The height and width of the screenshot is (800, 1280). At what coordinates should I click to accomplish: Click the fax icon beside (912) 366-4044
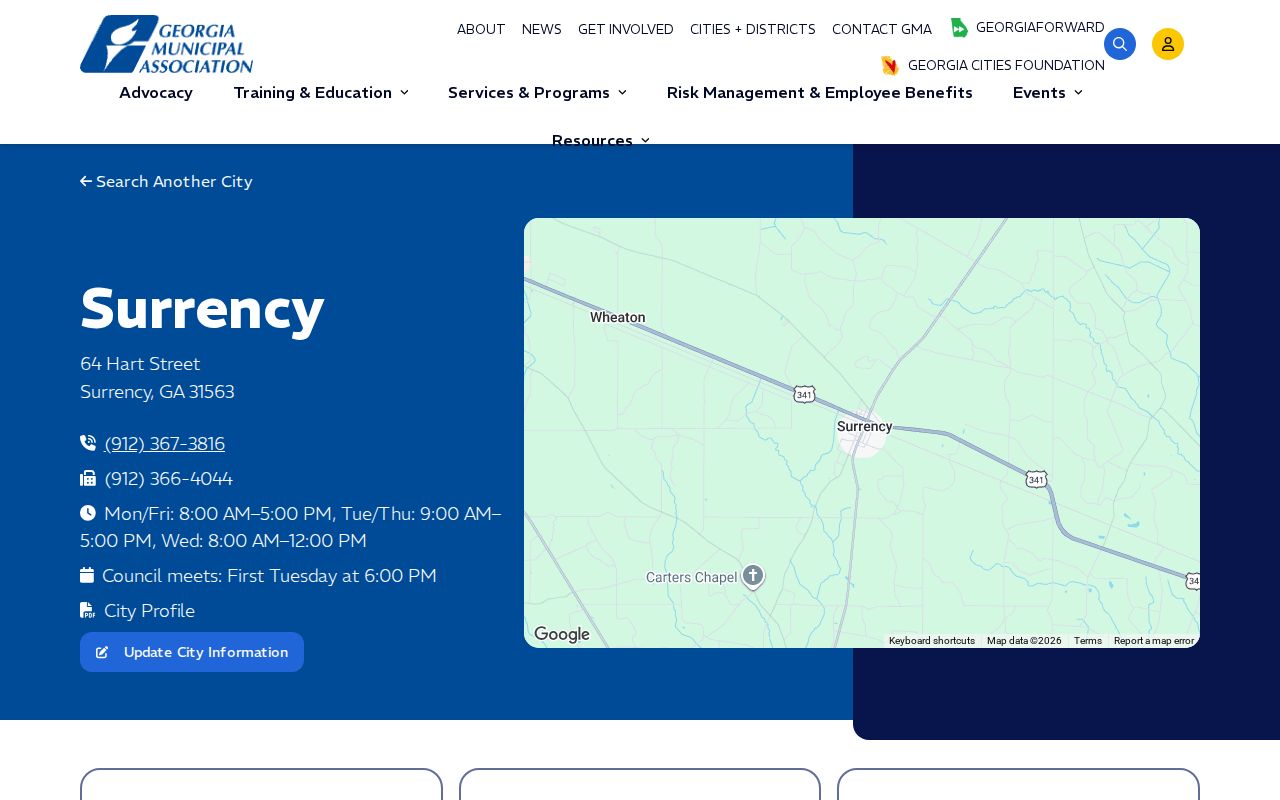88,478
